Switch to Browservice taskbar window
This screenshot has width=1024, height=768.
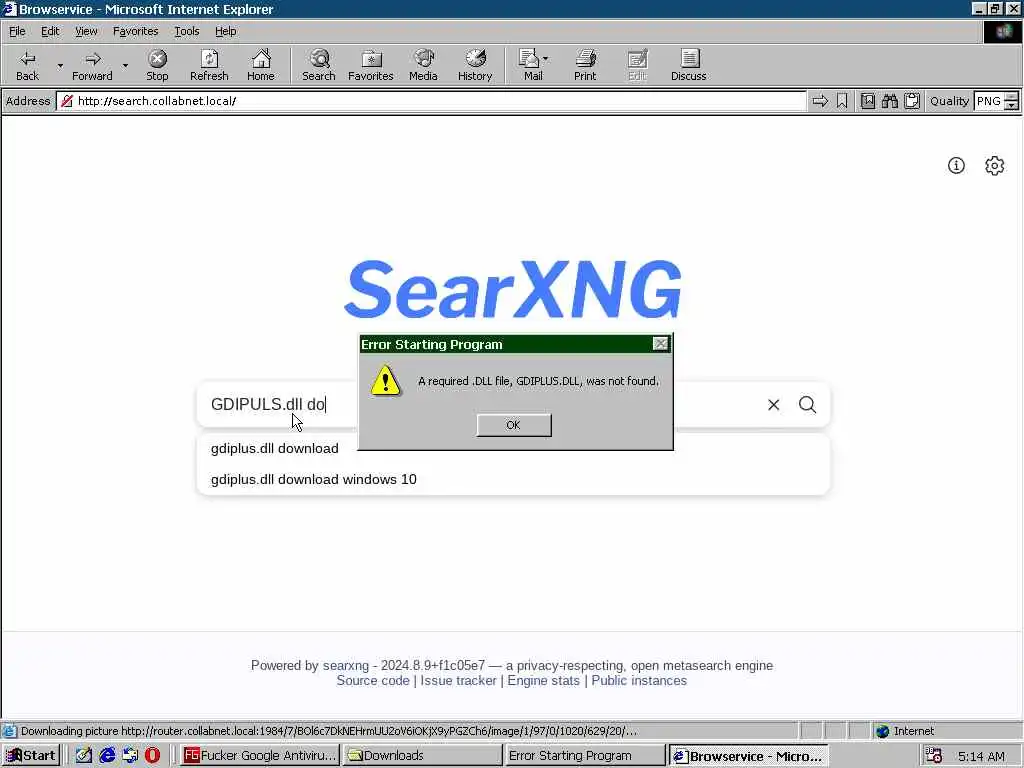(x=748, y=756)
